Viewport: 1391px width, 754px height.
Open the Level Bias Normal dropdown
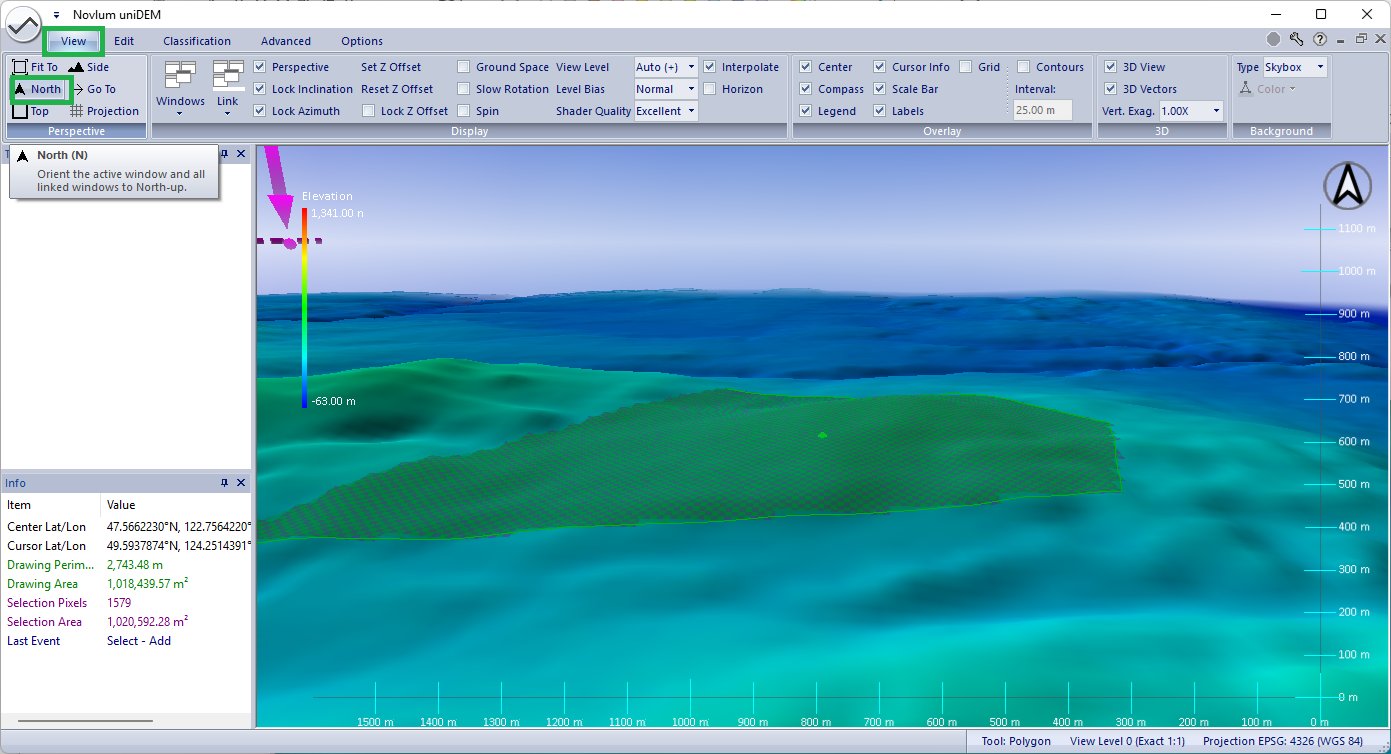pos(666,89)
